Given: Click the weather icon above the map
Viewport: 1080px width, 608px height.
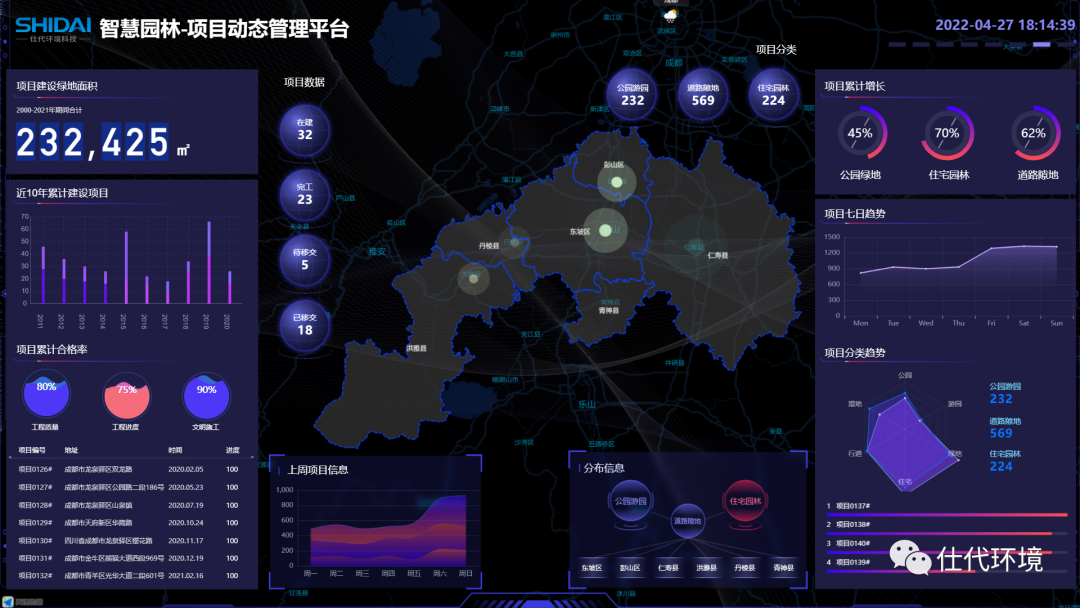Looking at the screenshot, I should click(670, 15).
